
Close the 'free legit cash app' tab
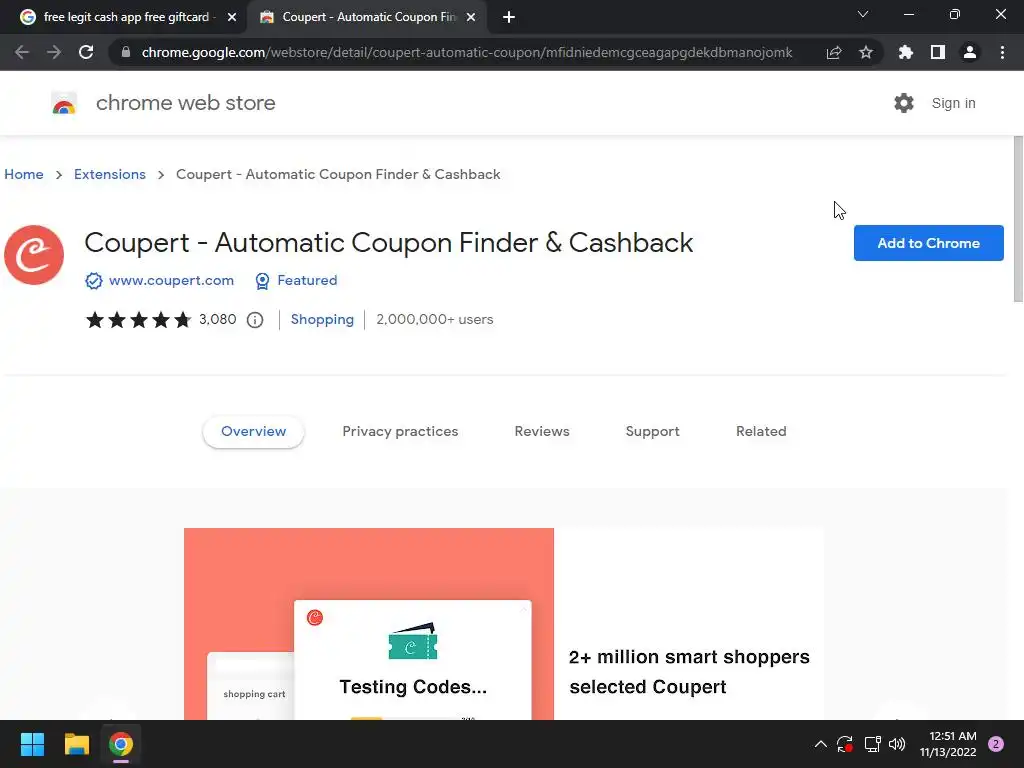click(232, 18)
